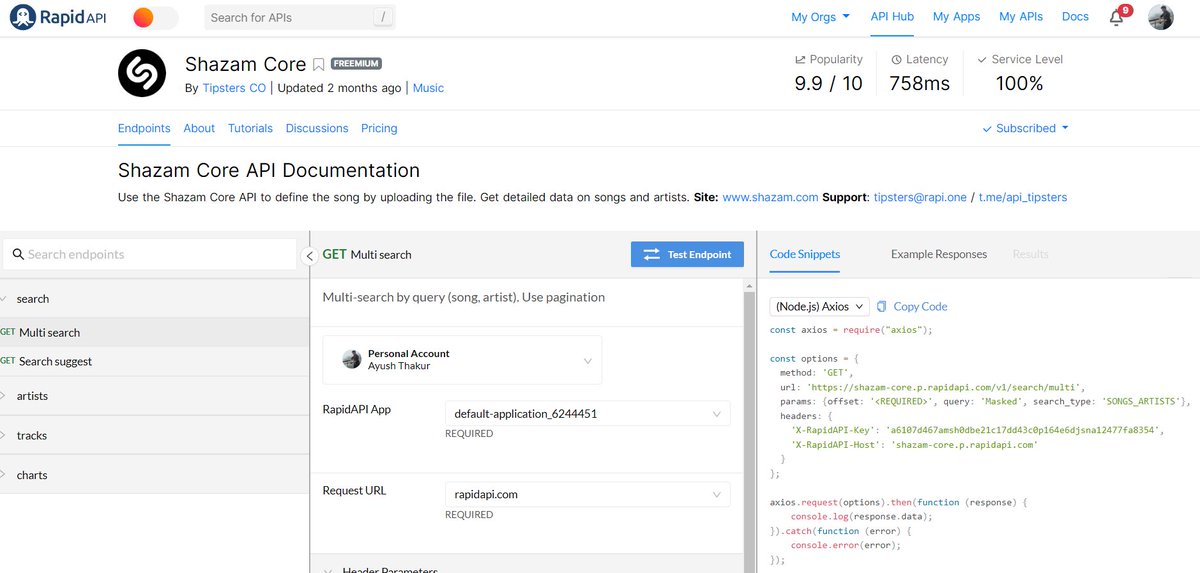
Task: Click the FREEMIUM badge
Action: coord(356,64)
